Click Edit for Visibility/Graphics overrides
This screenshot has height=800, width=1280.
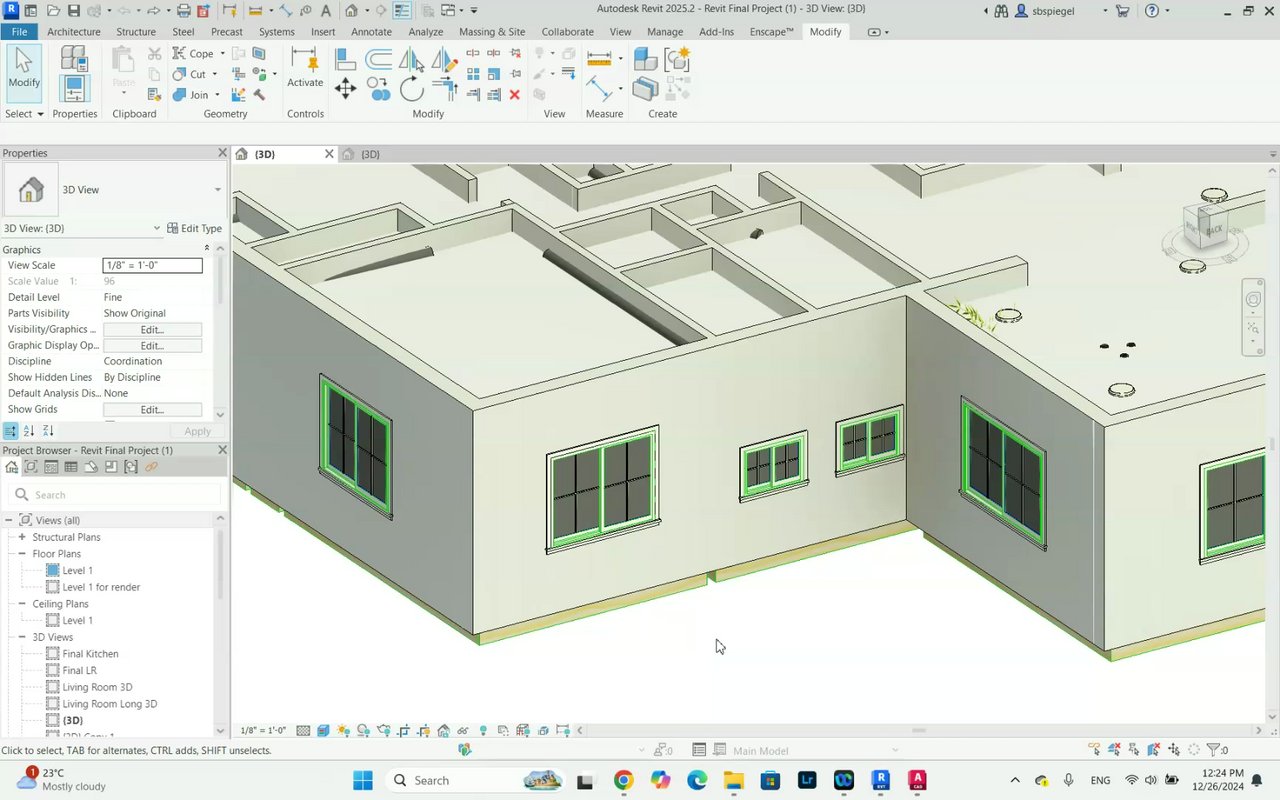click(152, 329)
